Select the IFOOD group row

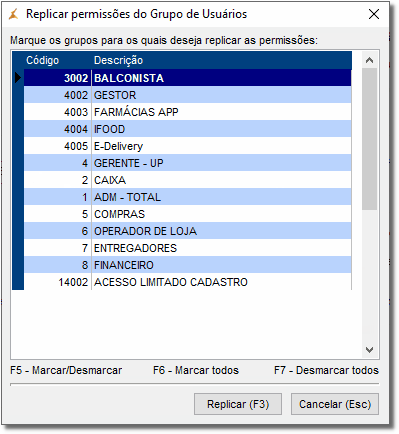point(188,129)
